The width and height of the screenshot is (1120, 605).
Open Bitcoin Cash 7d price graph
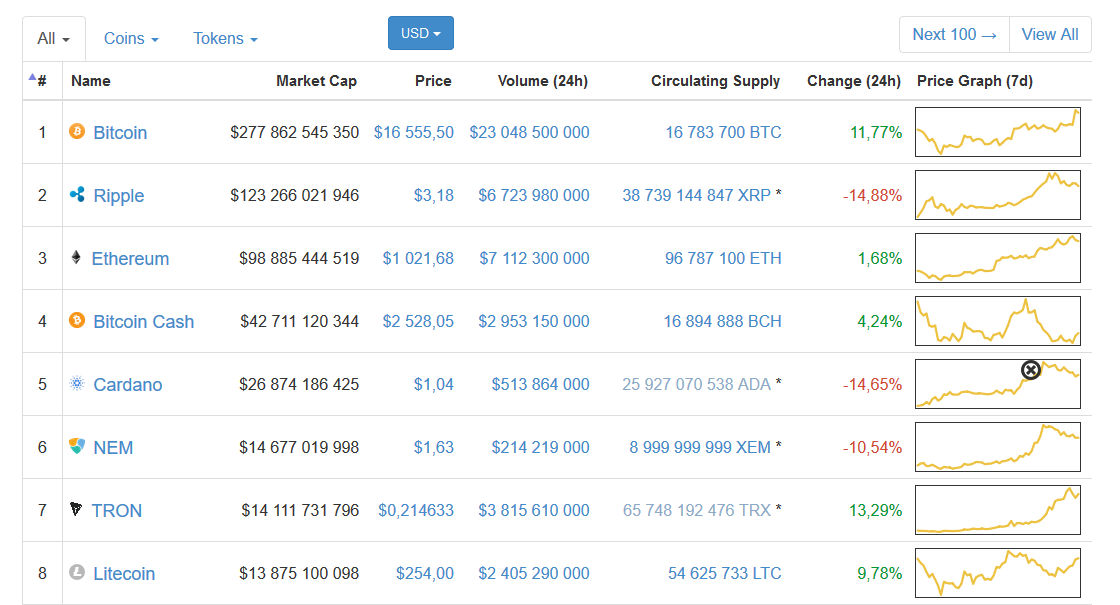click(998, 321)
